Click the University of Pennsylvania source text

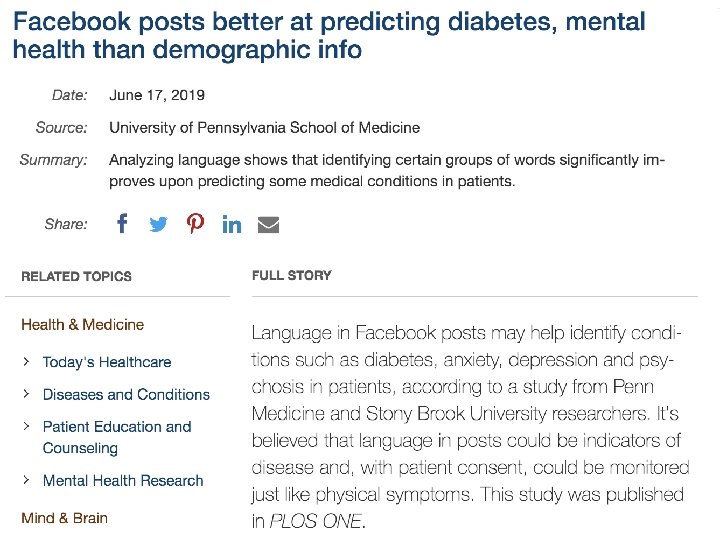click(x=264, y=127)
